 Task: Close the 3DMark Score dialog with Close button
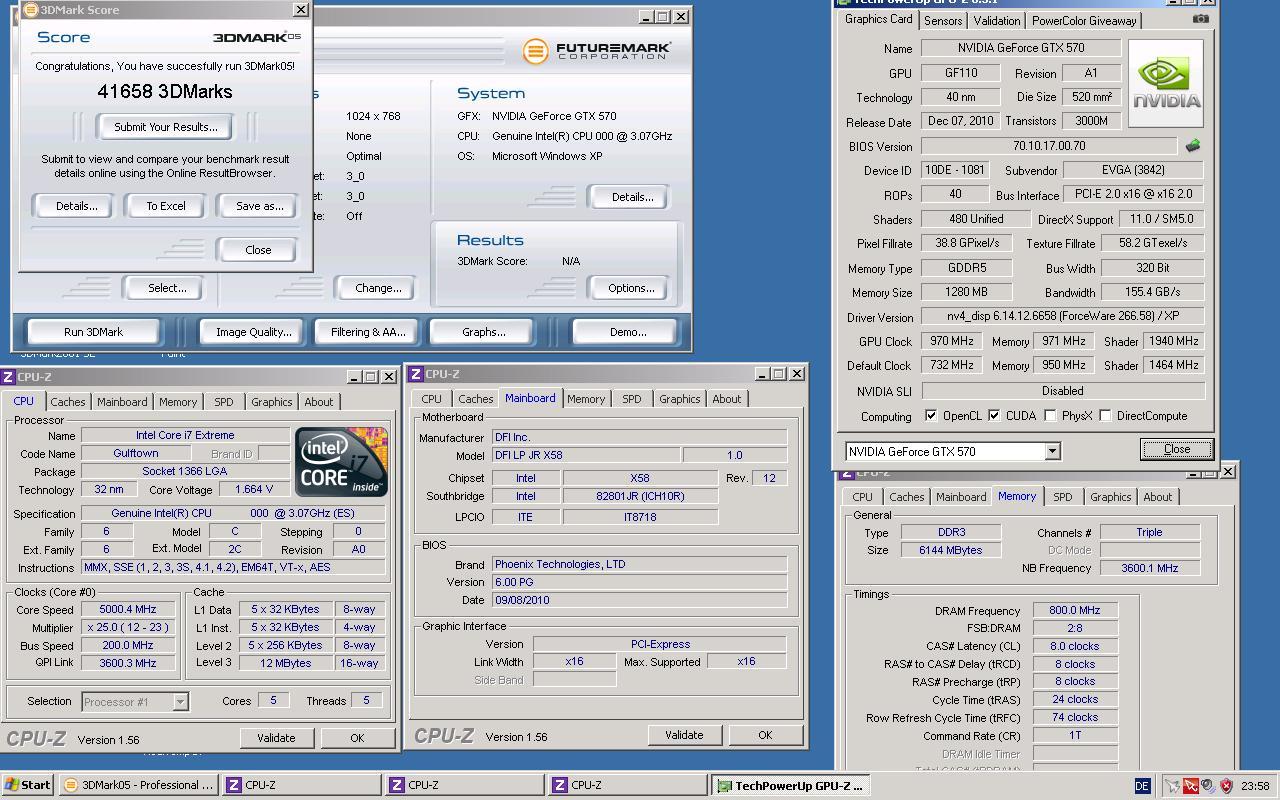click(258, 250)
